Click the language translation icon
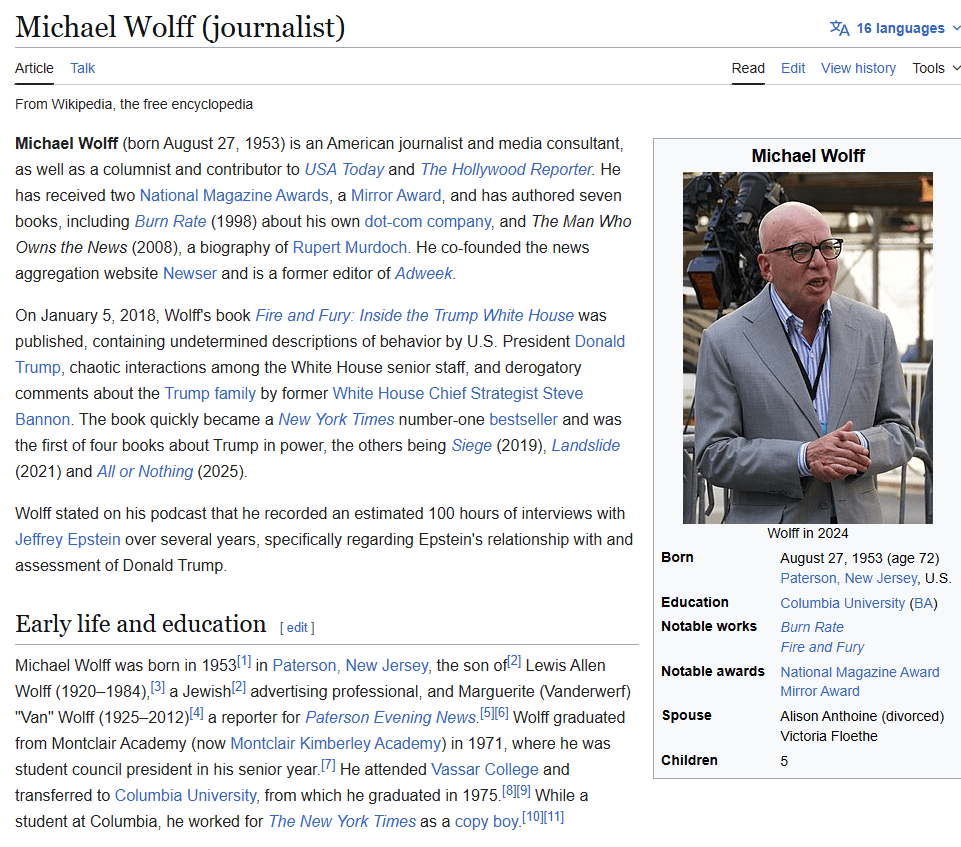The image size is (961, 847). [x=839, y=28]
